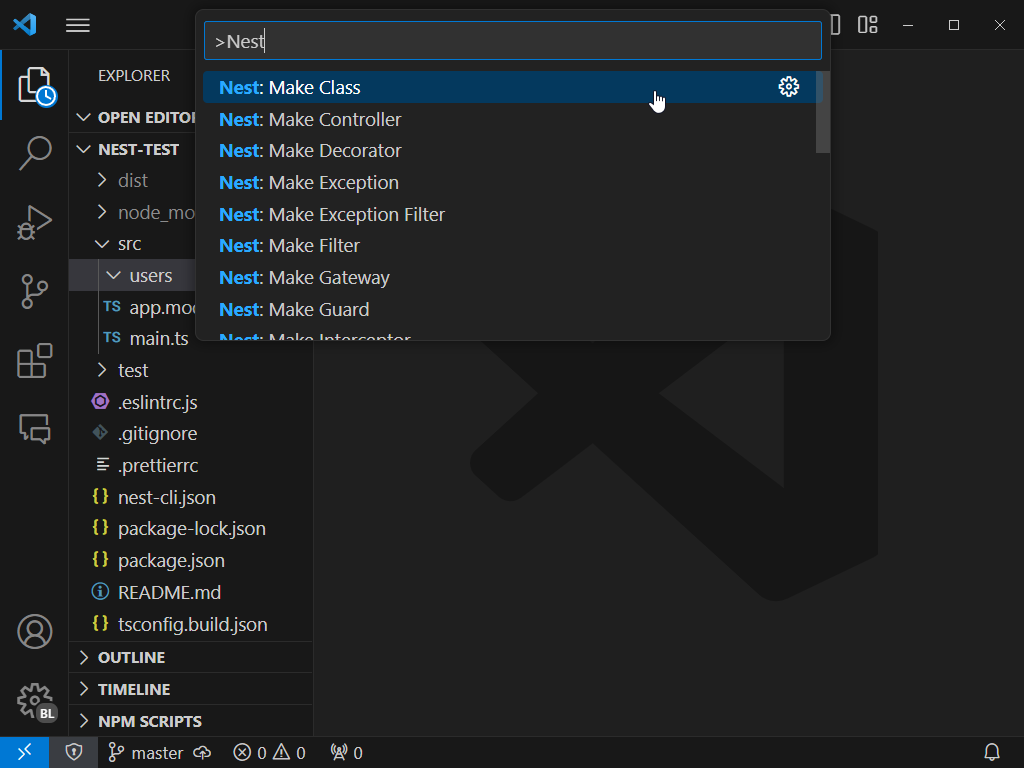Run Nest: Make Guard command
This screenshot has width=1024, height=768.
click(509, 310)
